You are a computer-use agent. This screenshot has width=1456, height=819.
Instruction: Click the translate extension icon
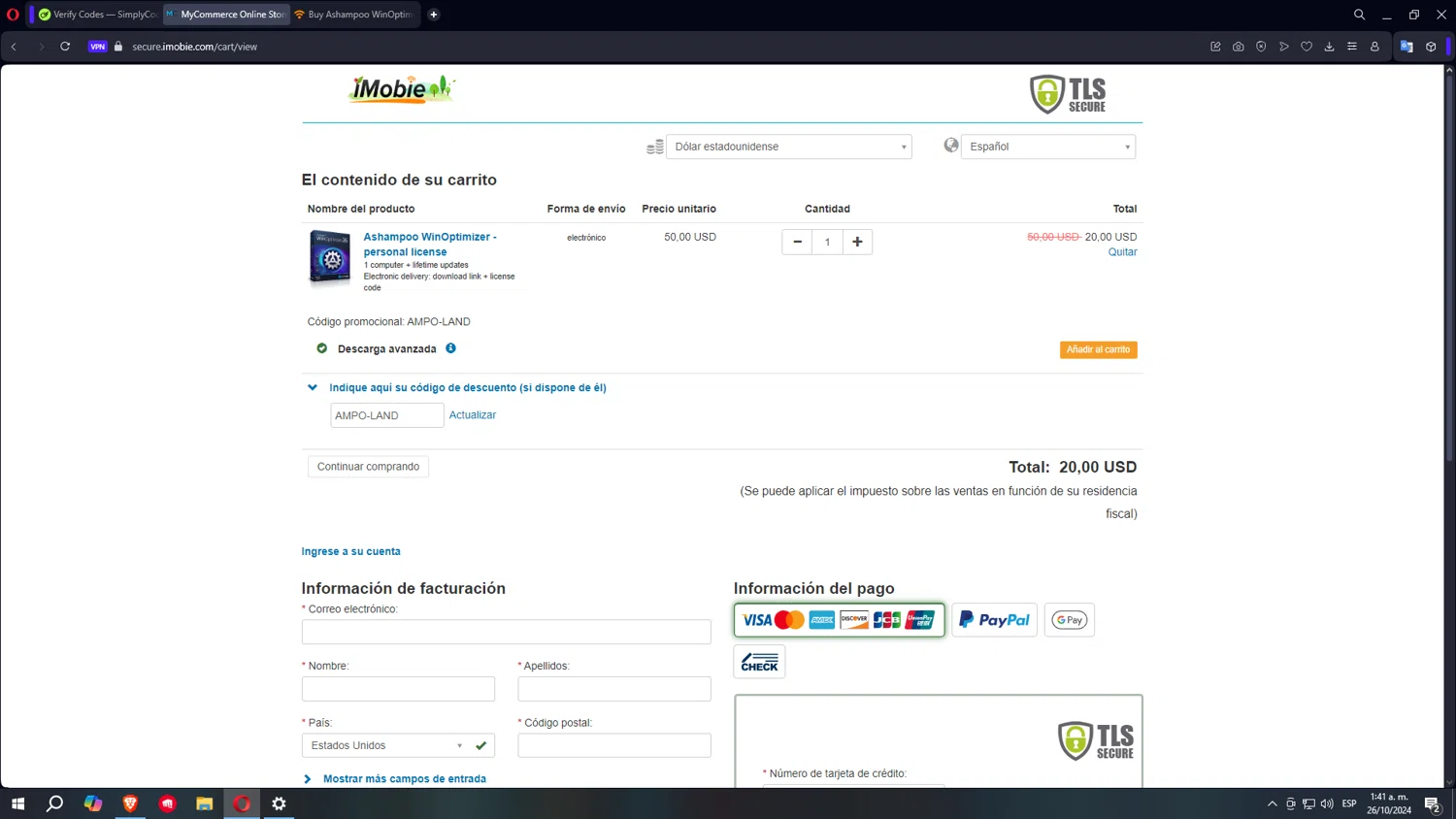pyautogui.click(x=1406, y=47)
